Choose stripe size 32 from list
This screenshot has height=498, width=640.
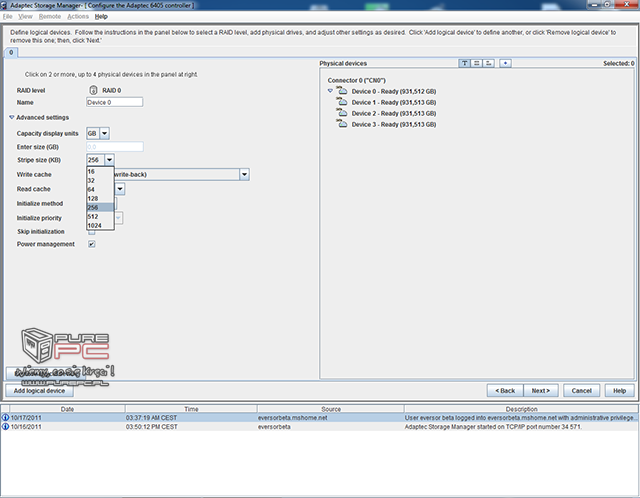tap(100, 180)
